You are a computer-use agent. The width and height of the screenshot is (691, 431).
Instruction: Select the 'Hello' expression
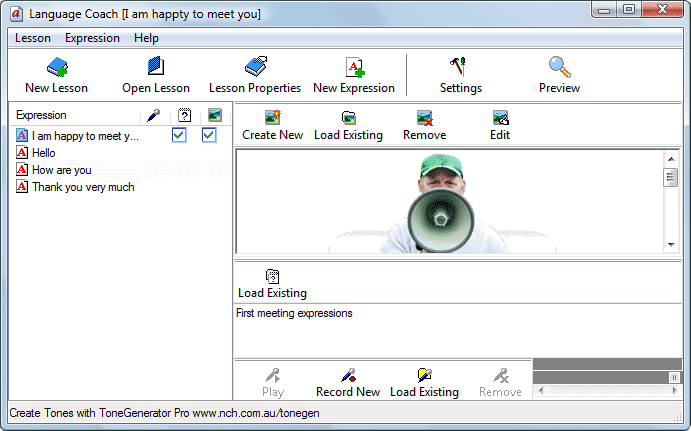tap(44, 153)
